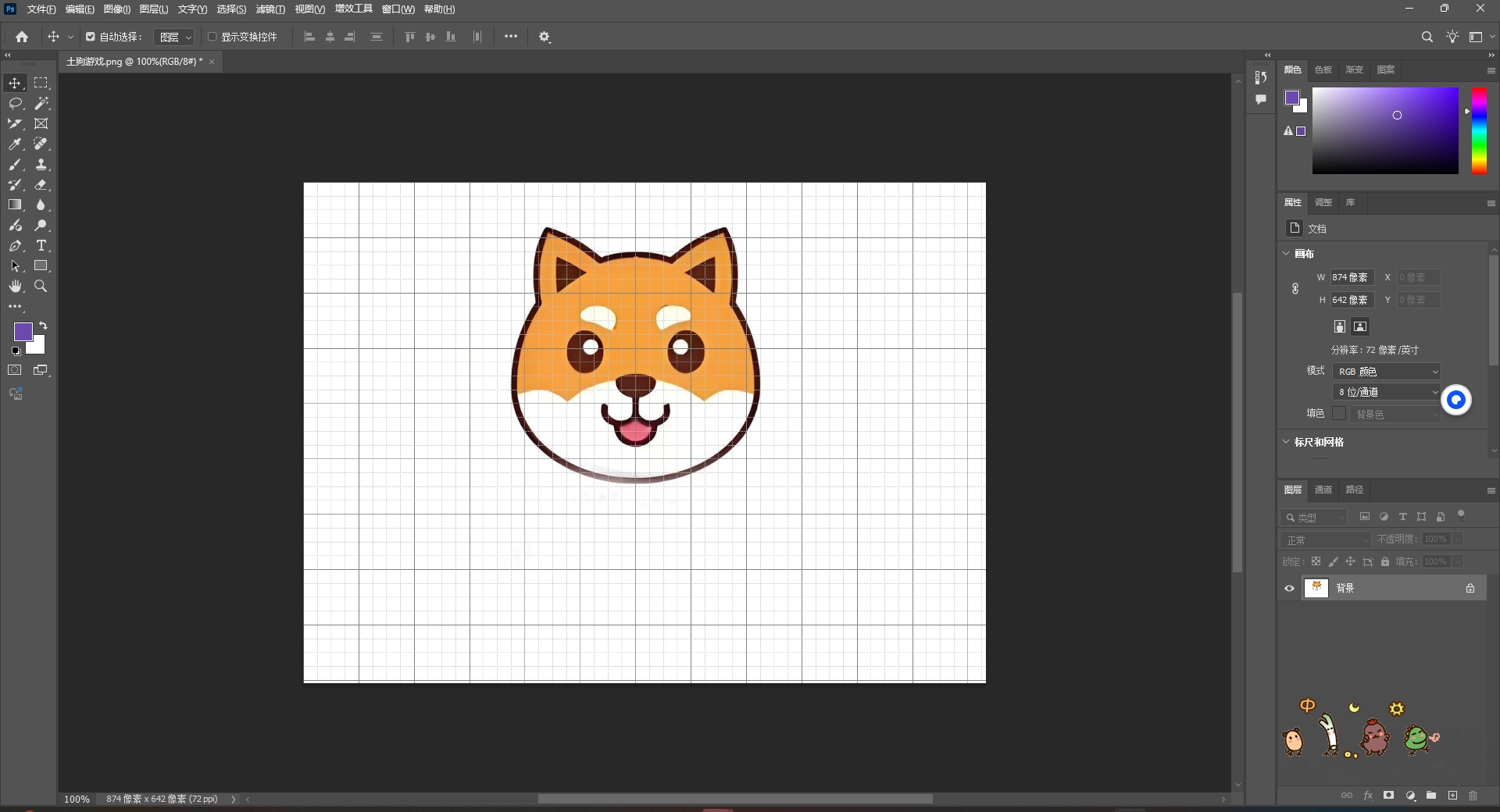Click the canvas width W field
Viewport: 1500px width, 812px height.
coord(1352,277)
